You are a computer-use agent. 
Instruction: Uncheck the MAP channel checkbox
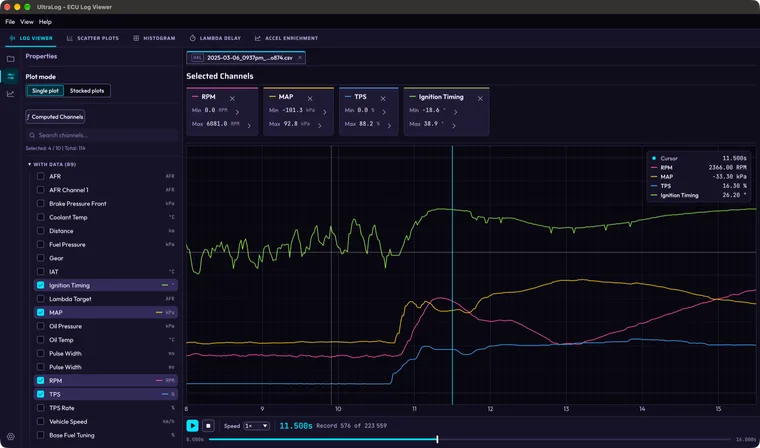[41, 312]
